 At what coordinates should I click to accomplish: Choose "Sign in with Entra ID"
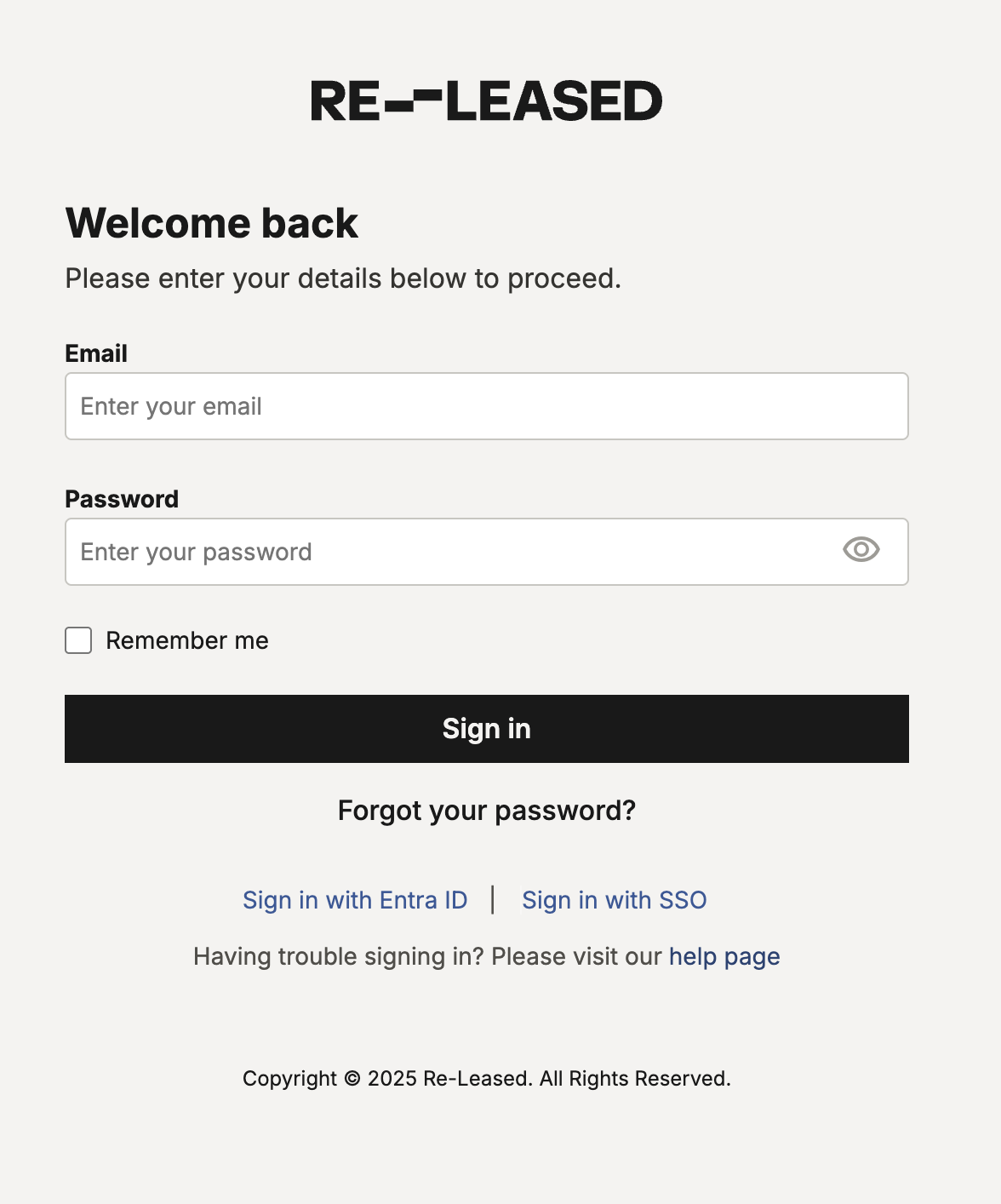click(x=355, y=900)
